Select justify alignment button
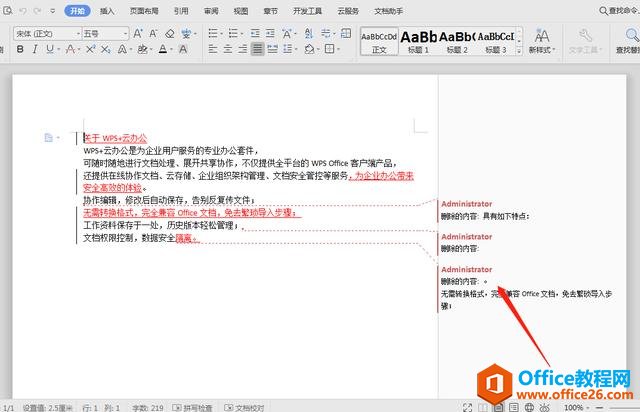The image size is (640, 412). [x=257, y=49]
